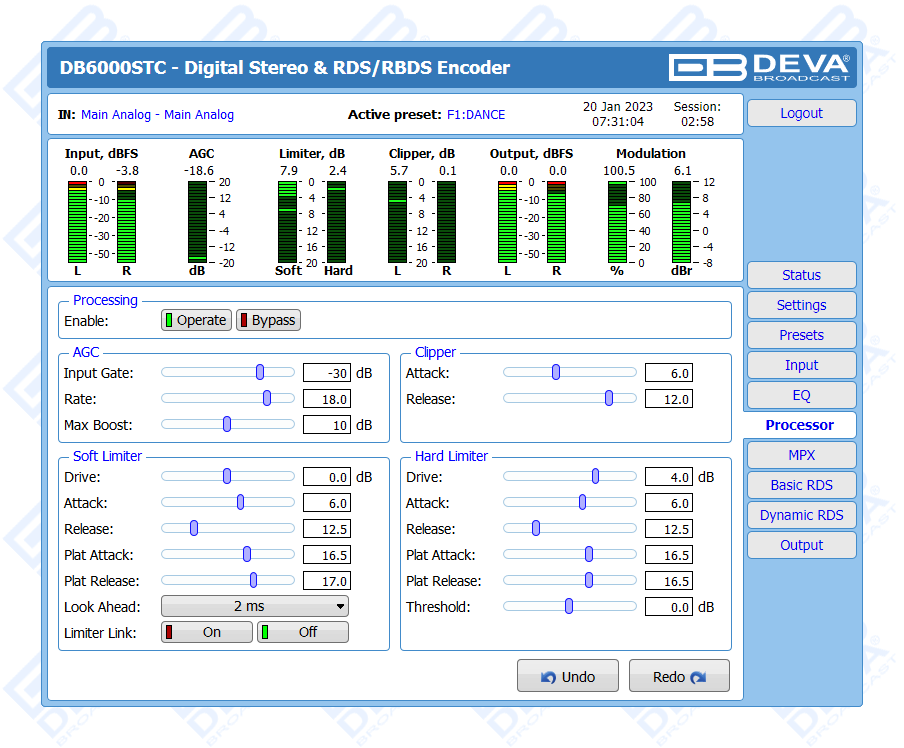Click the Clipper Release slider handle

[x=609, y=398]
